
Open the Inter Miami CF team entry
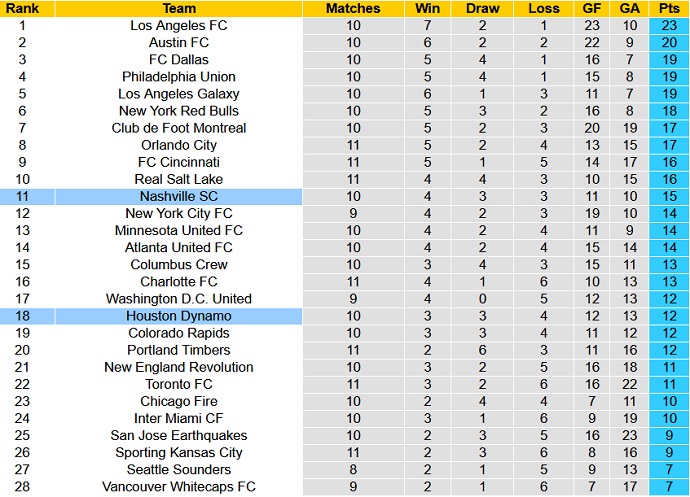click(179, 418)
